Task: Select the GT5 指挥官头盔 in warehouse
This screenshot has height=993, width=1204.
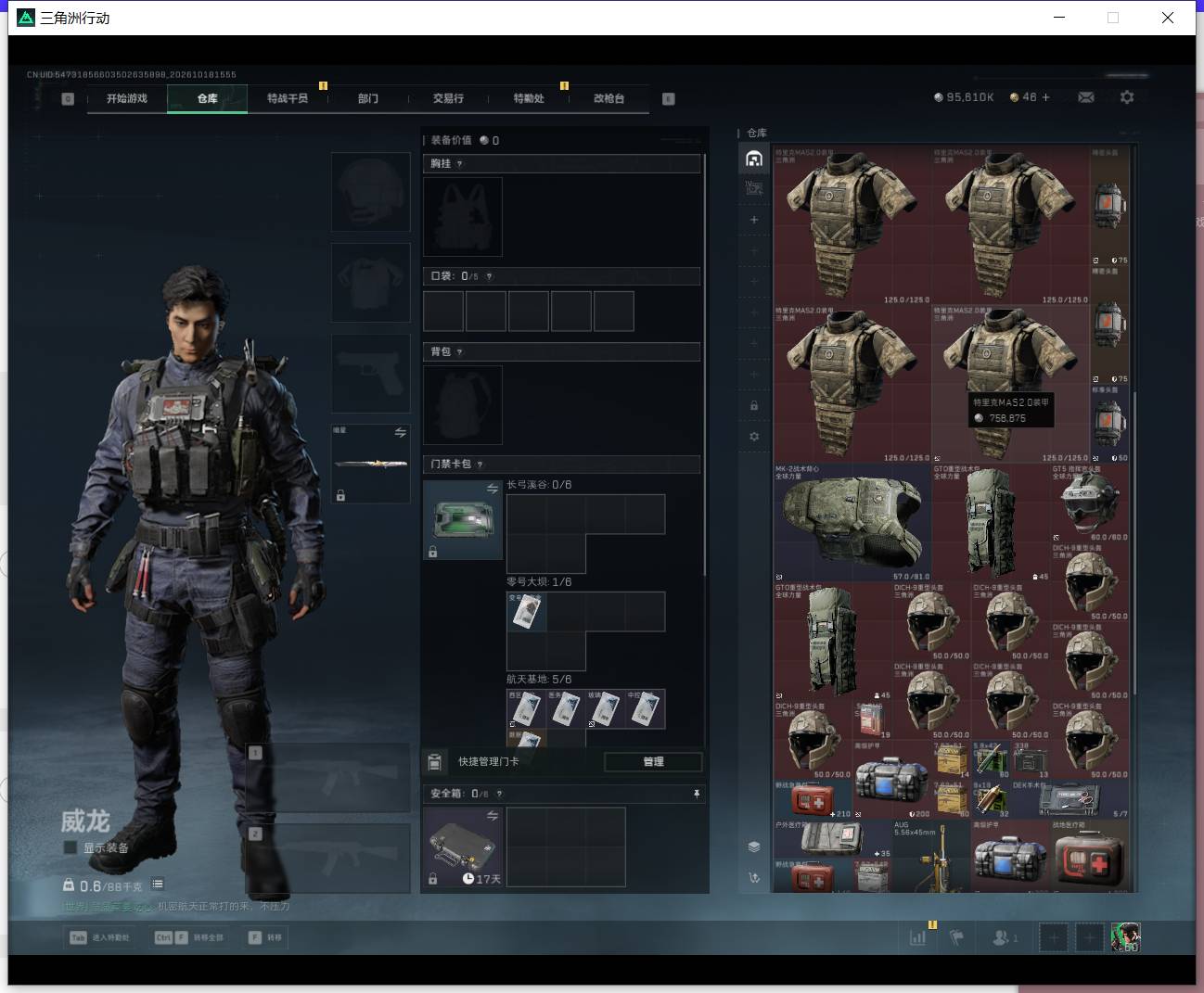Action: [x=1090, y=503]
